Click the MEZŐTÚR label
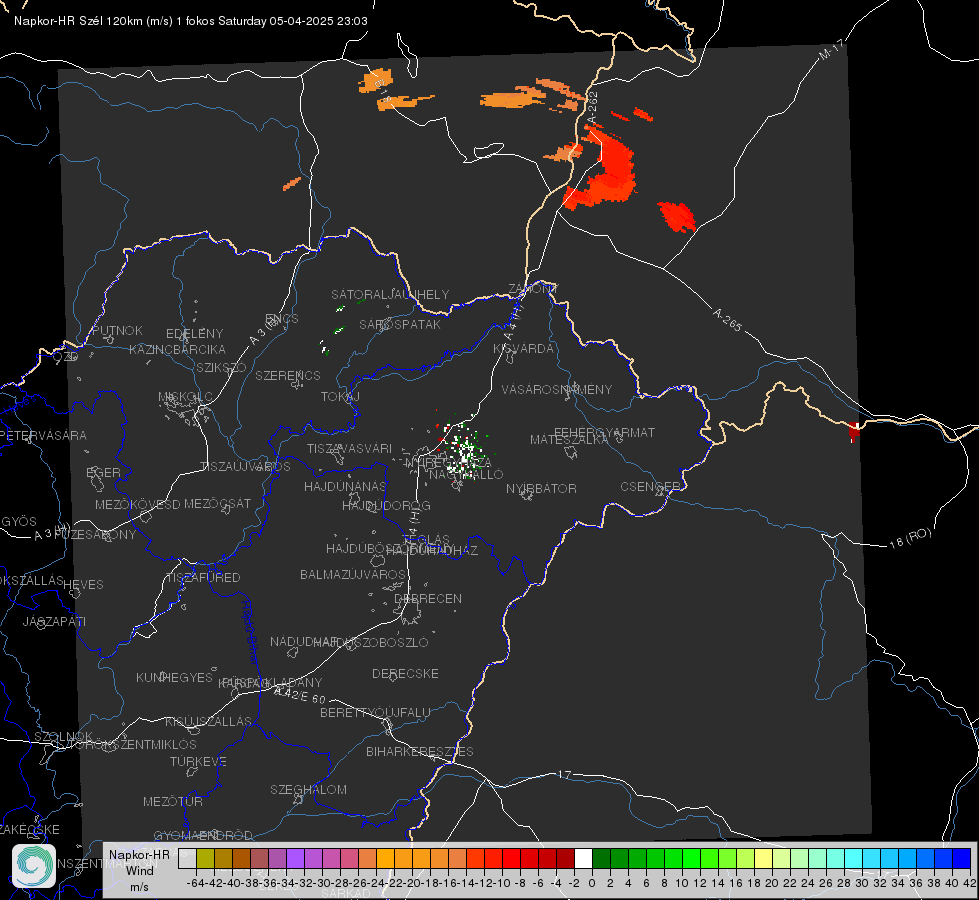Viewport: 979px width, 900px height. (172, 801)
